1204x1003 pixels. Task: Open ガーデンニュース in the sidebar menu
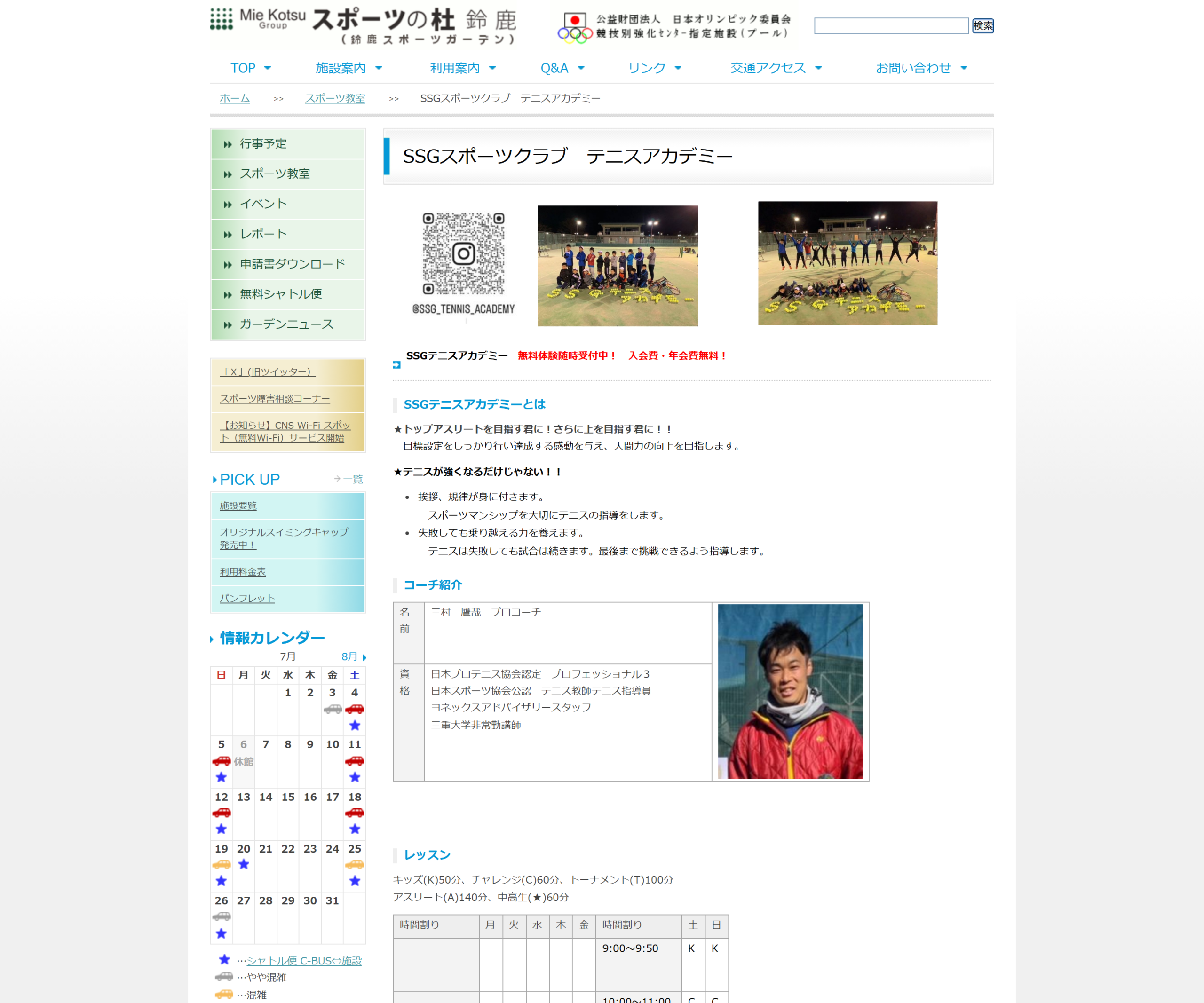pos(288,325)
